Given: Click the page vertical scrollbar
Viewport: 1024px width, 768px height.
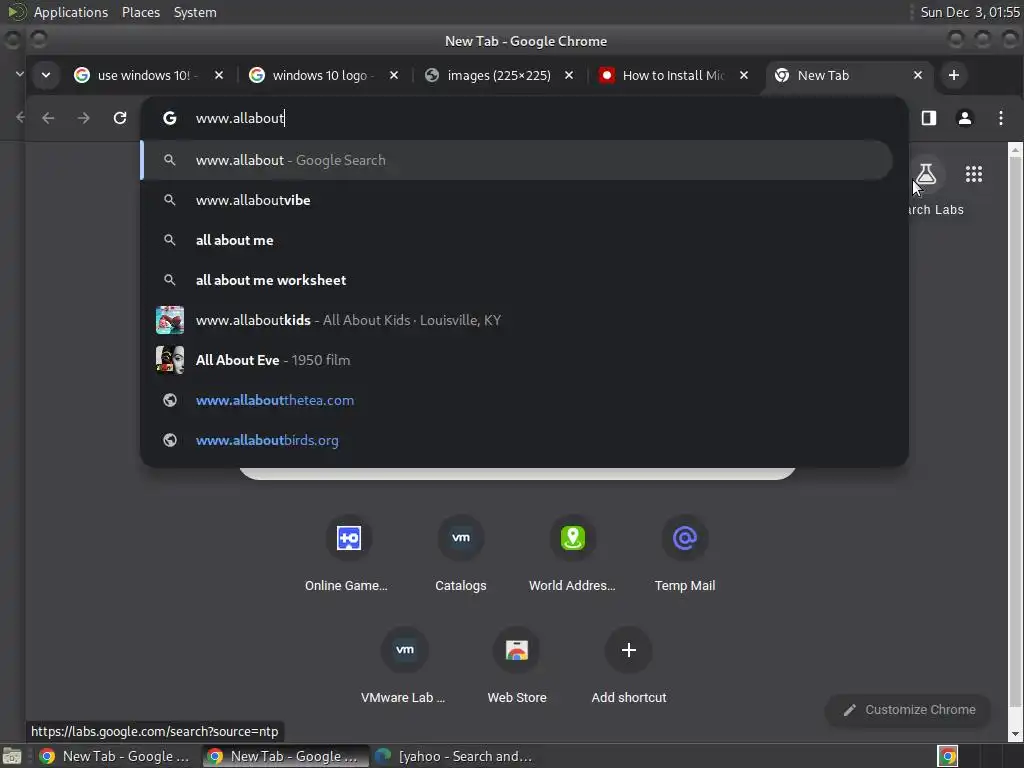Looking at the screenshot, I should 1016,431.
